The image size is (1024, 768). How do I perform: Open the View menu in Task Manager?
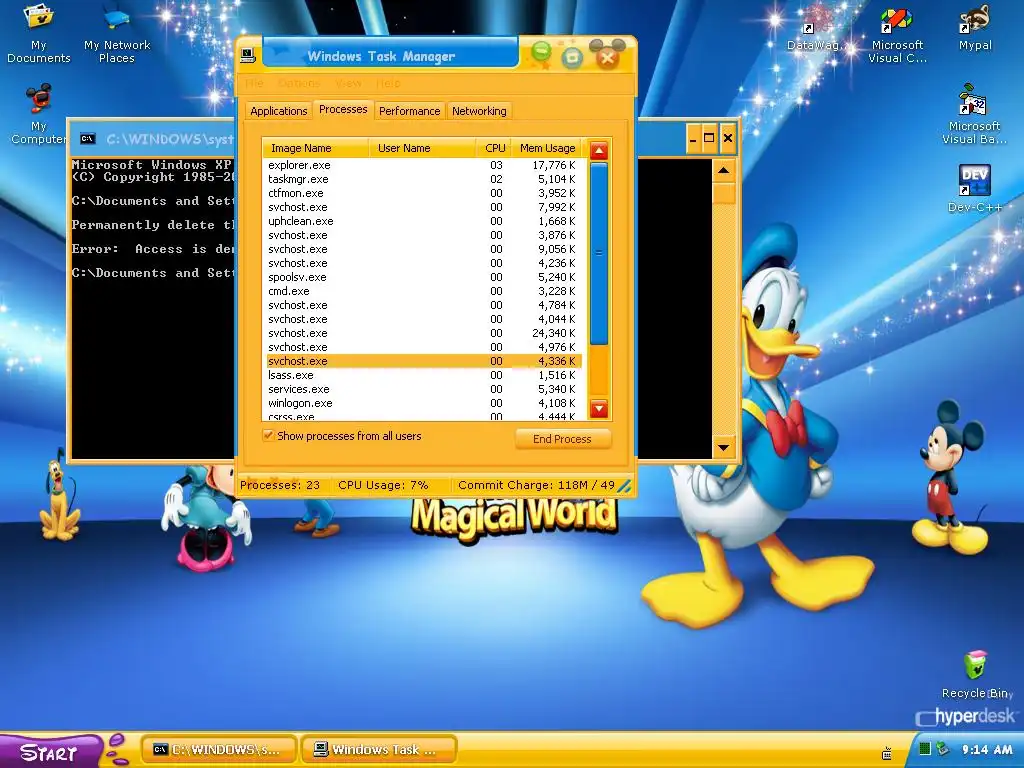click(348, 83)
